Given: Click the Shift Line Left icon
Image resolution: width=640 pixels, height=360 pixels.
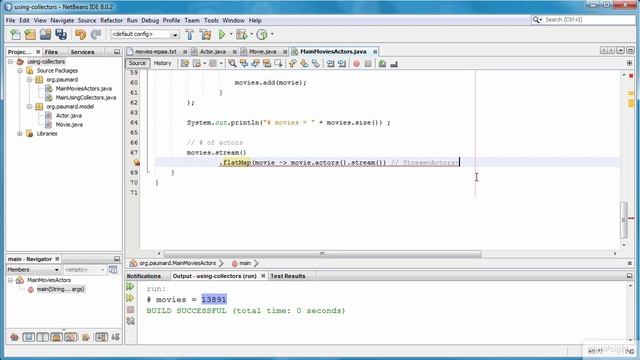Looking at the screenshot, I should [x=330, y=64].
